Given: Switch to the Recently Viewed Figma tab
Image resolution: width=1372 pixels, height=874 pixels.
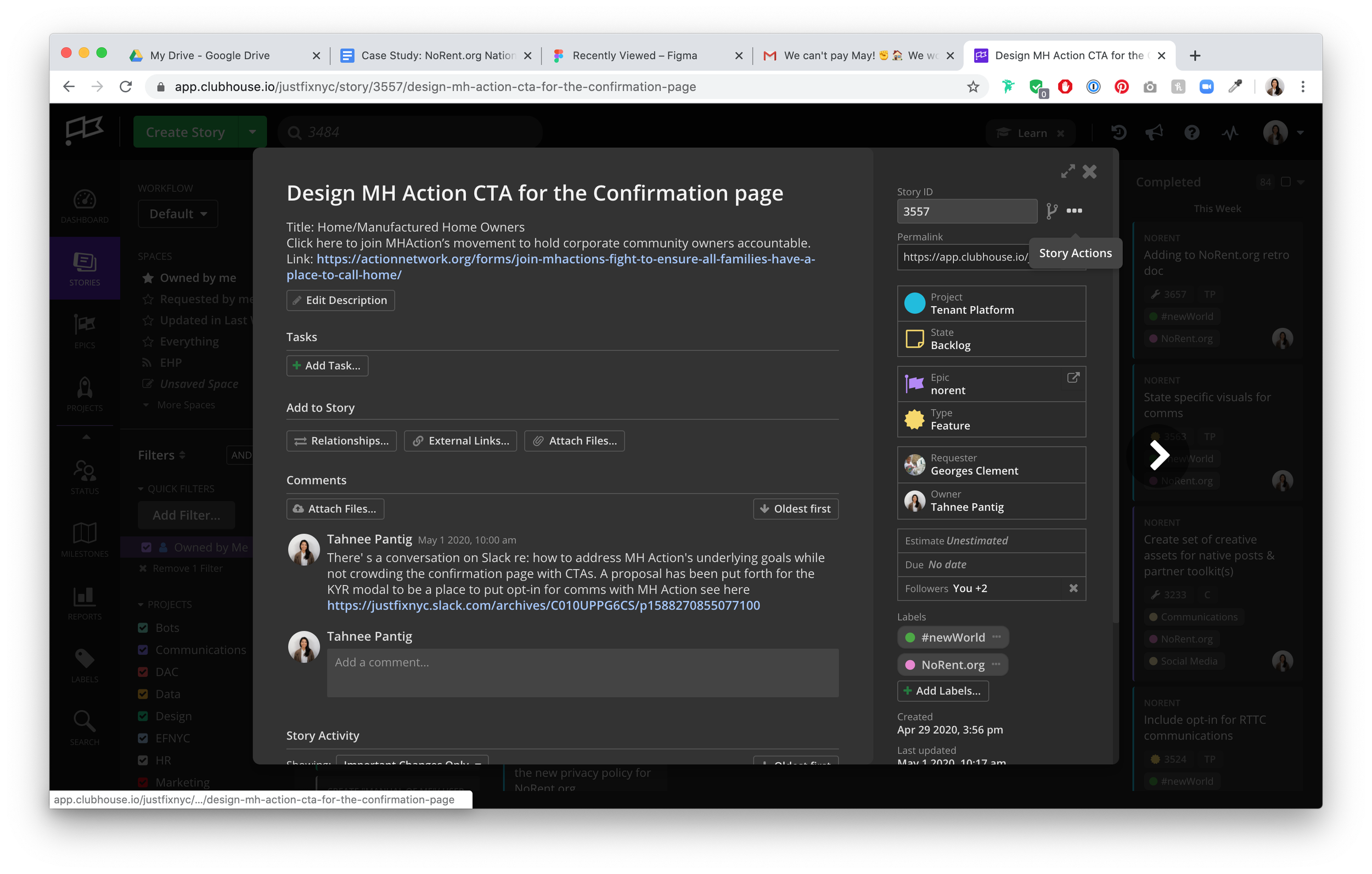Looking at the screenshot, I should pos(634,55).
